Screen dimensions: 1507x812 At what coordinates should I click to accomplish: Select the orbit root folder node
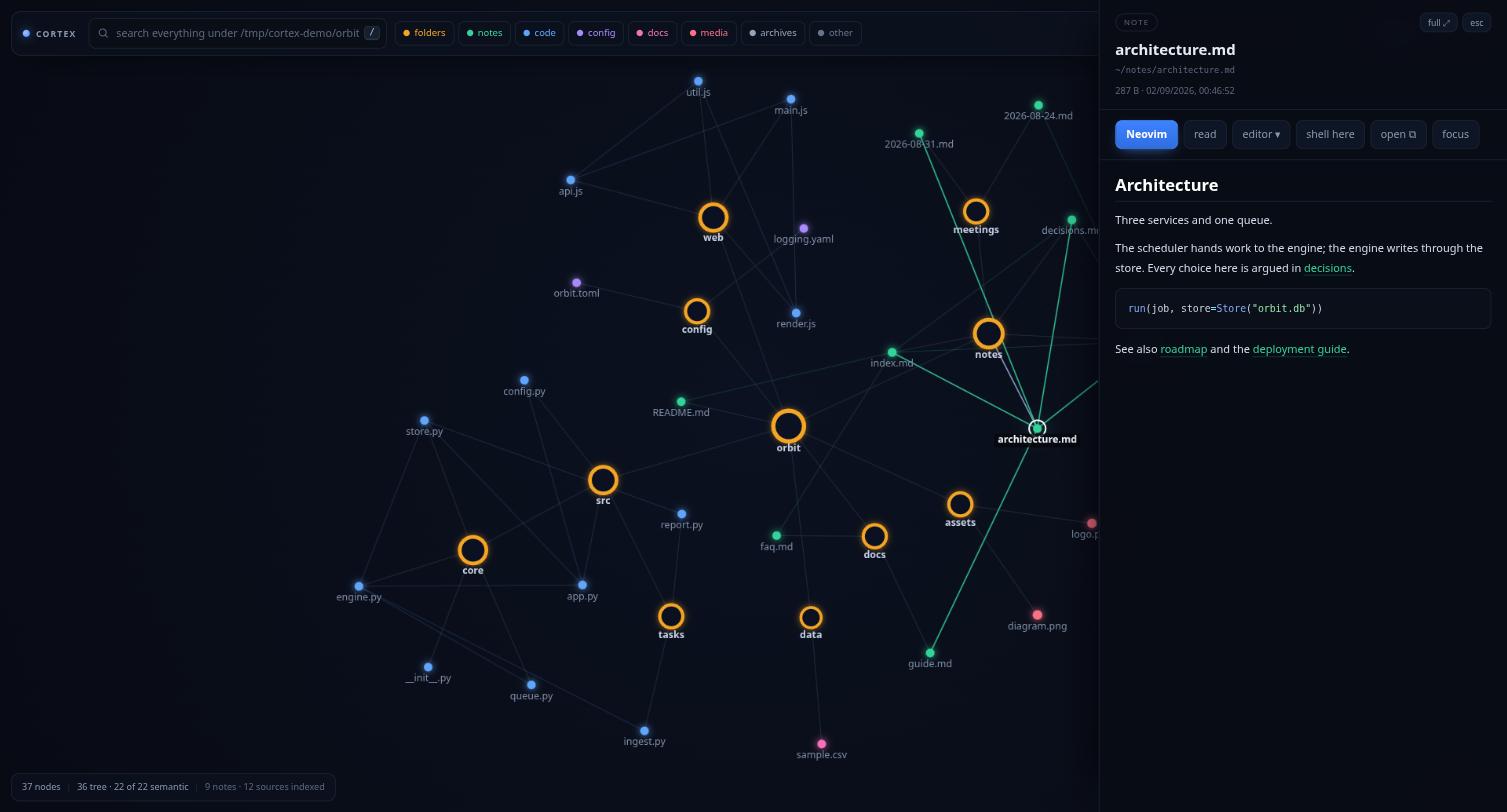[788, 426]
